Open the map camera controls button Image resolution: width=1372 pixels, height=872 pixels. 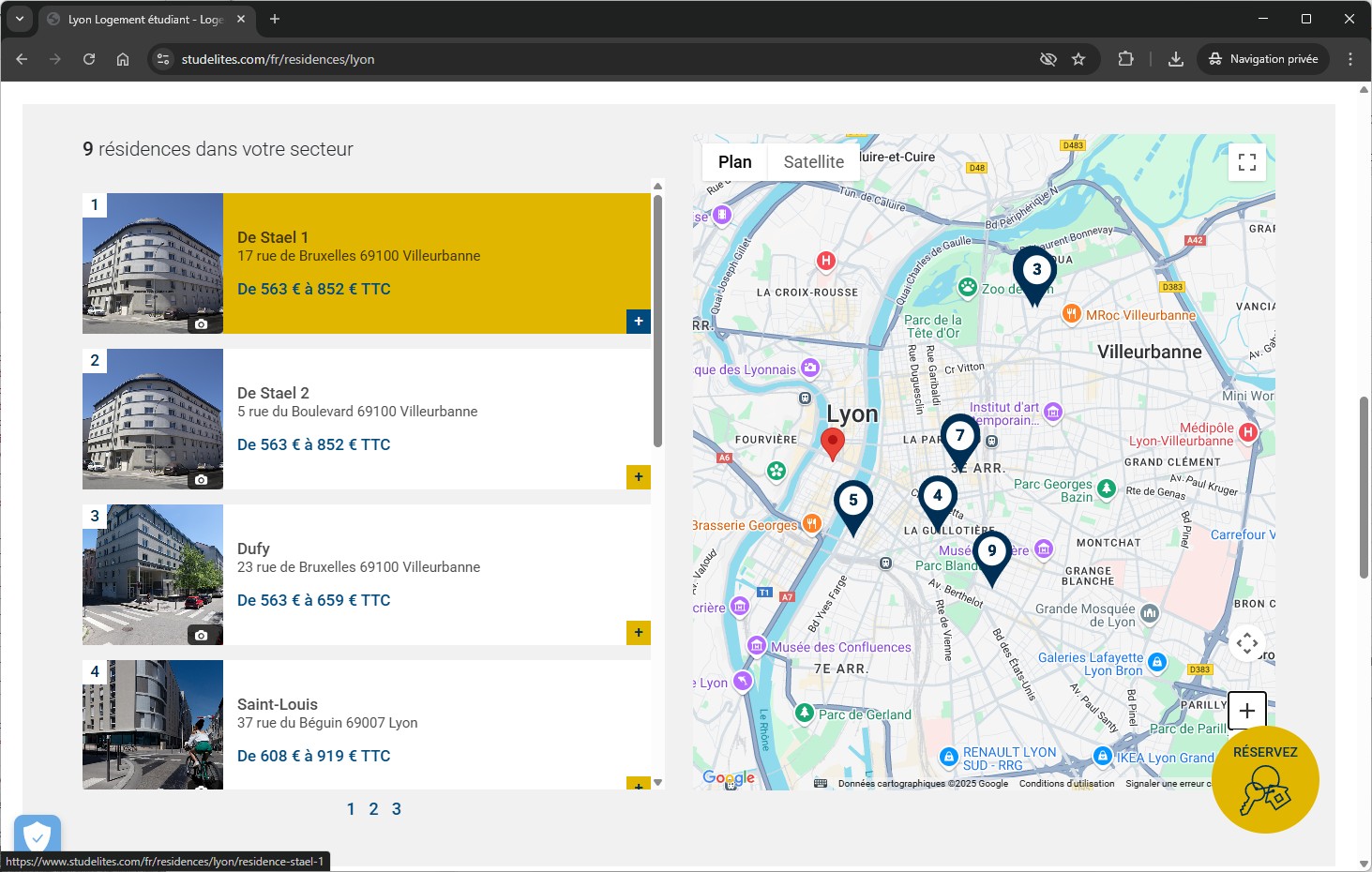pyautogui.click(x=1246, y=643)
